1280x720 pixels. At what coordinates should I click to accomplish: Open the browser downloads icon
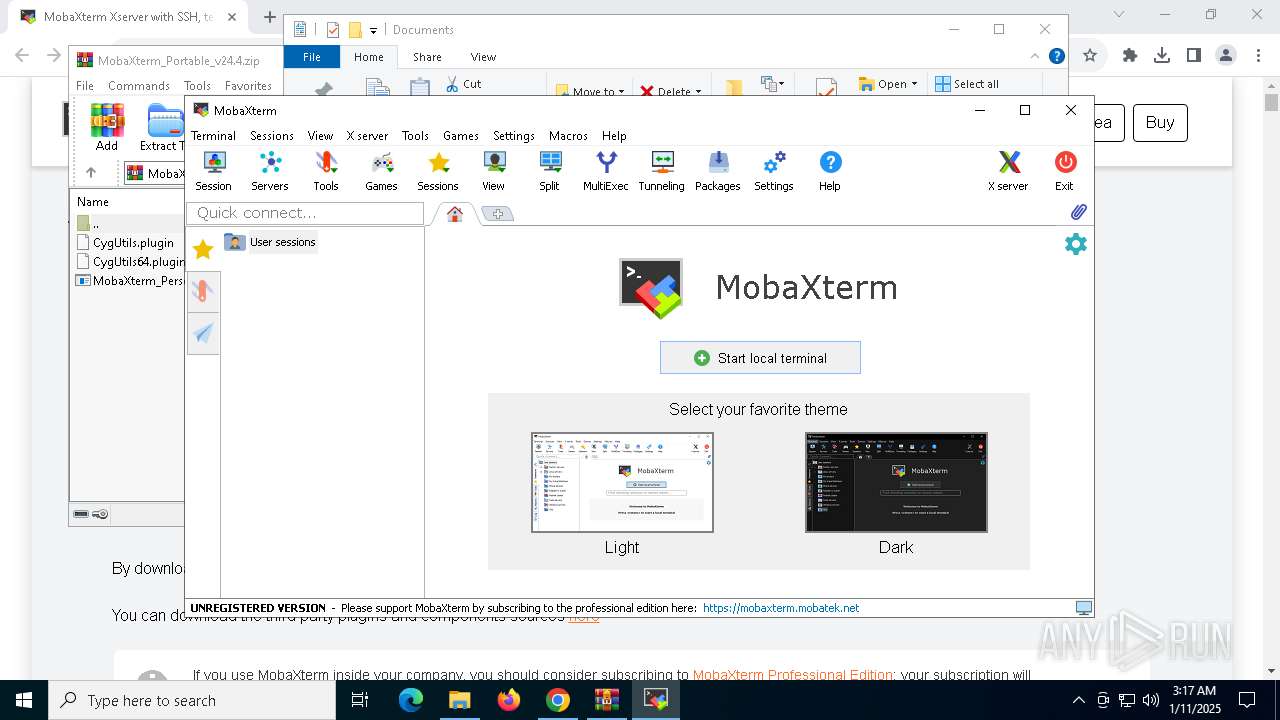[1162, 55]
